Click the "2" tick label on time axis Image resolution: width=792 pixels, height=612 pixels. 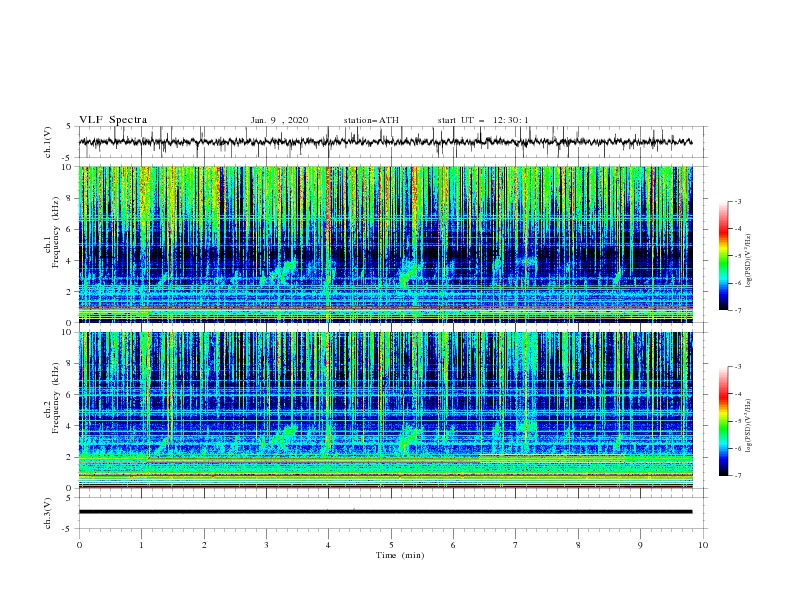coord(204,545)
